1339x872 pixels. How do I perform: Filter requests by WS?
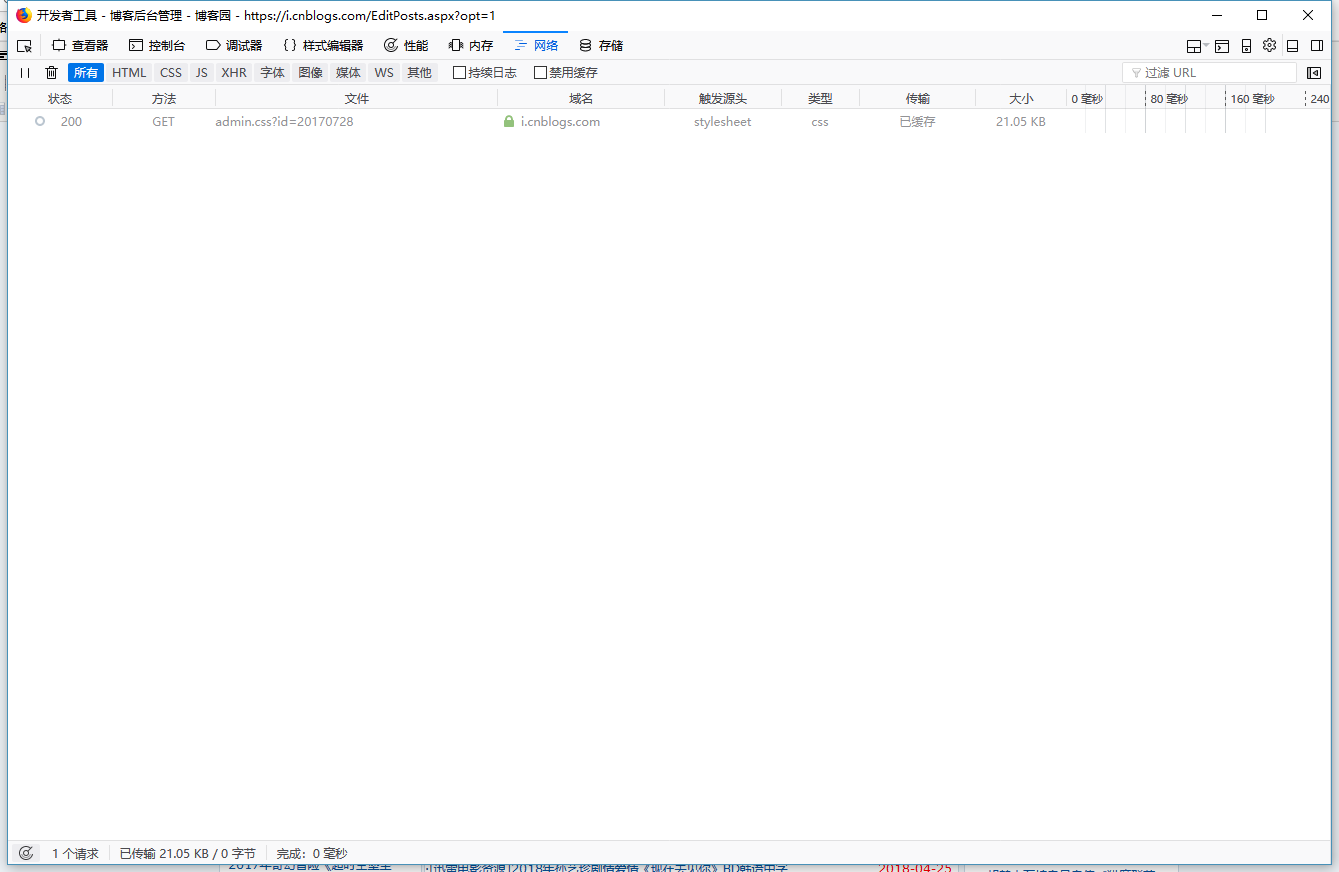384,73
